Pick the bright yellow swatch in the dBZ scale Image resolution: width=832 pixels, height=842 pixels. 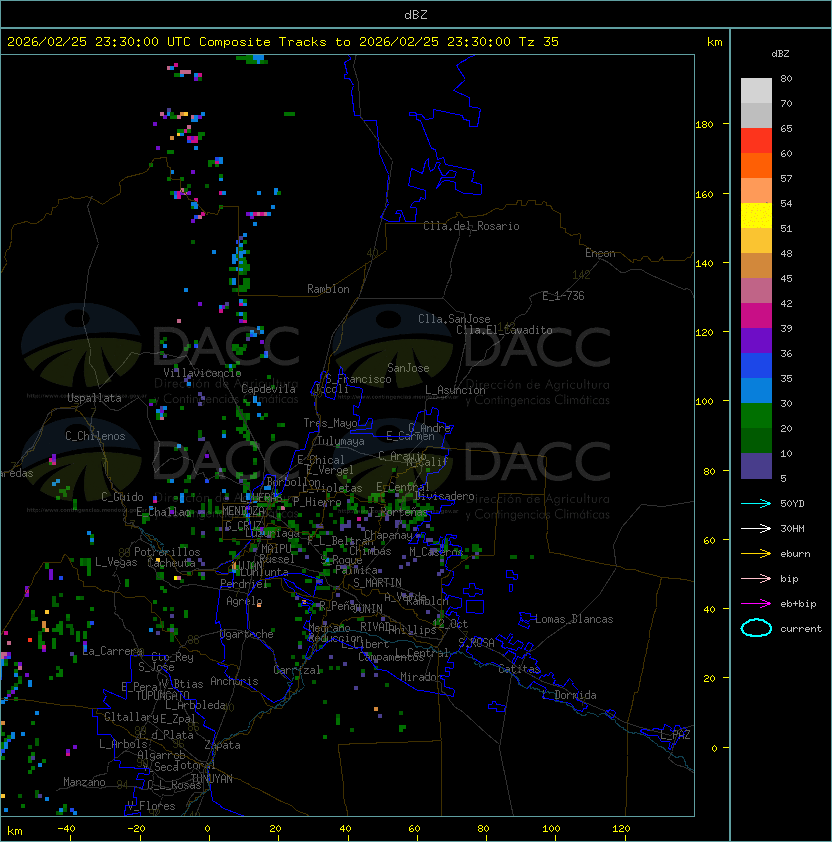tap(756, 216)
